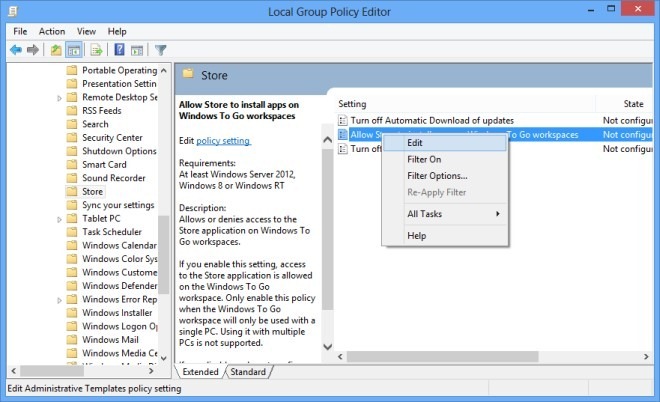
Task: Click the settings list horizontal scrollbar thumb
Action: [442, 357]
